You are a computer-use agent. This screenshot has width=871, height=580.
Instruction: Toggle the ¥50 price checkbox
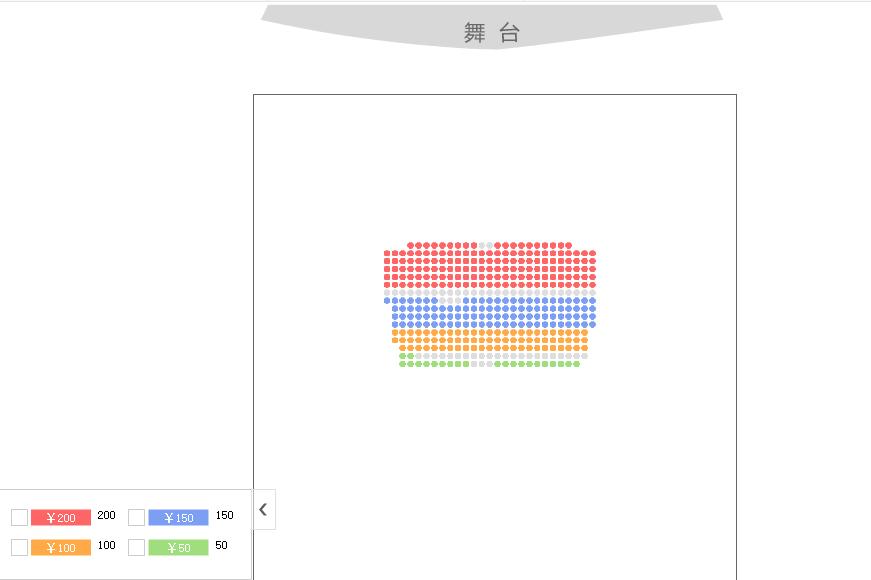137,547
